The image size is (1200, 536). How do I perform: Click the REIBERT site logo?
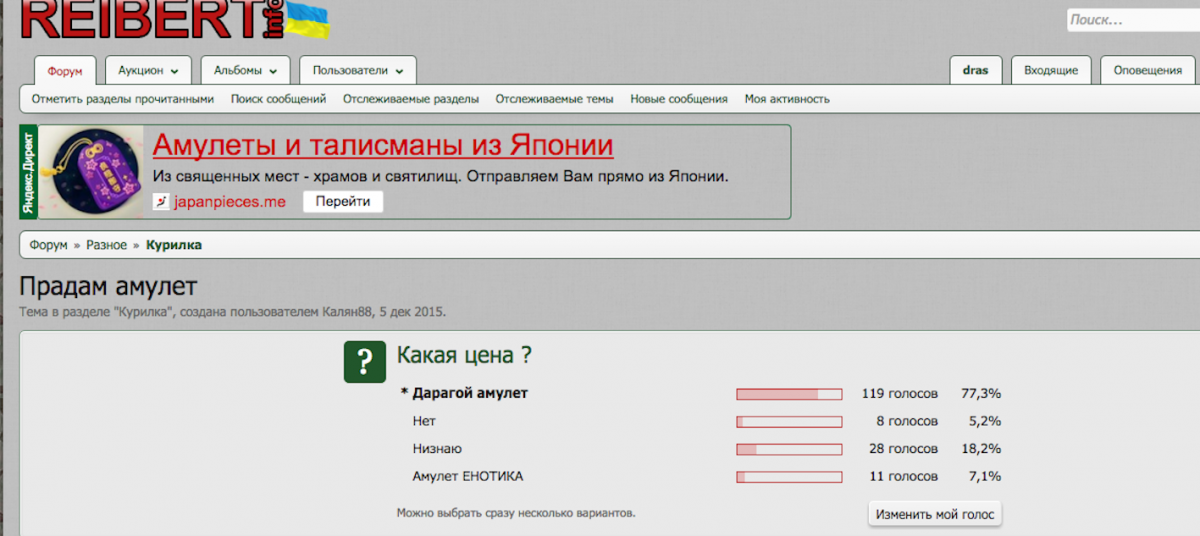150,18
